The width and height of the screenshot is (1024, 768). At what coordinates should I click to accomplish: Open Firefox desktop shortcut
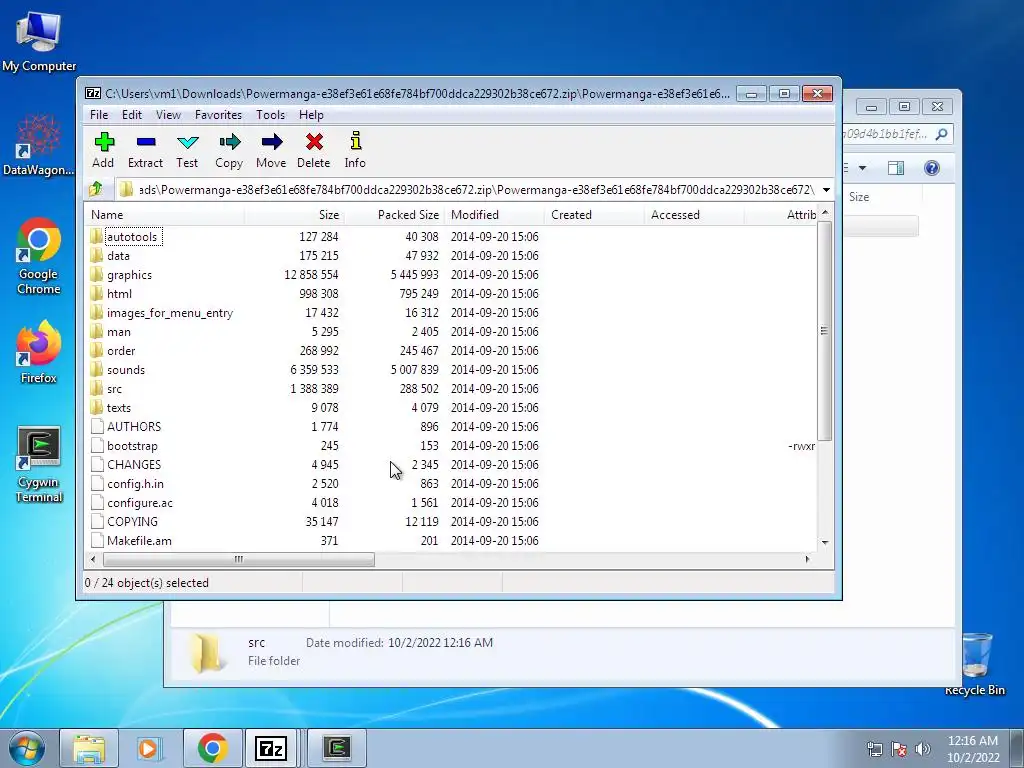coord(39,351)
